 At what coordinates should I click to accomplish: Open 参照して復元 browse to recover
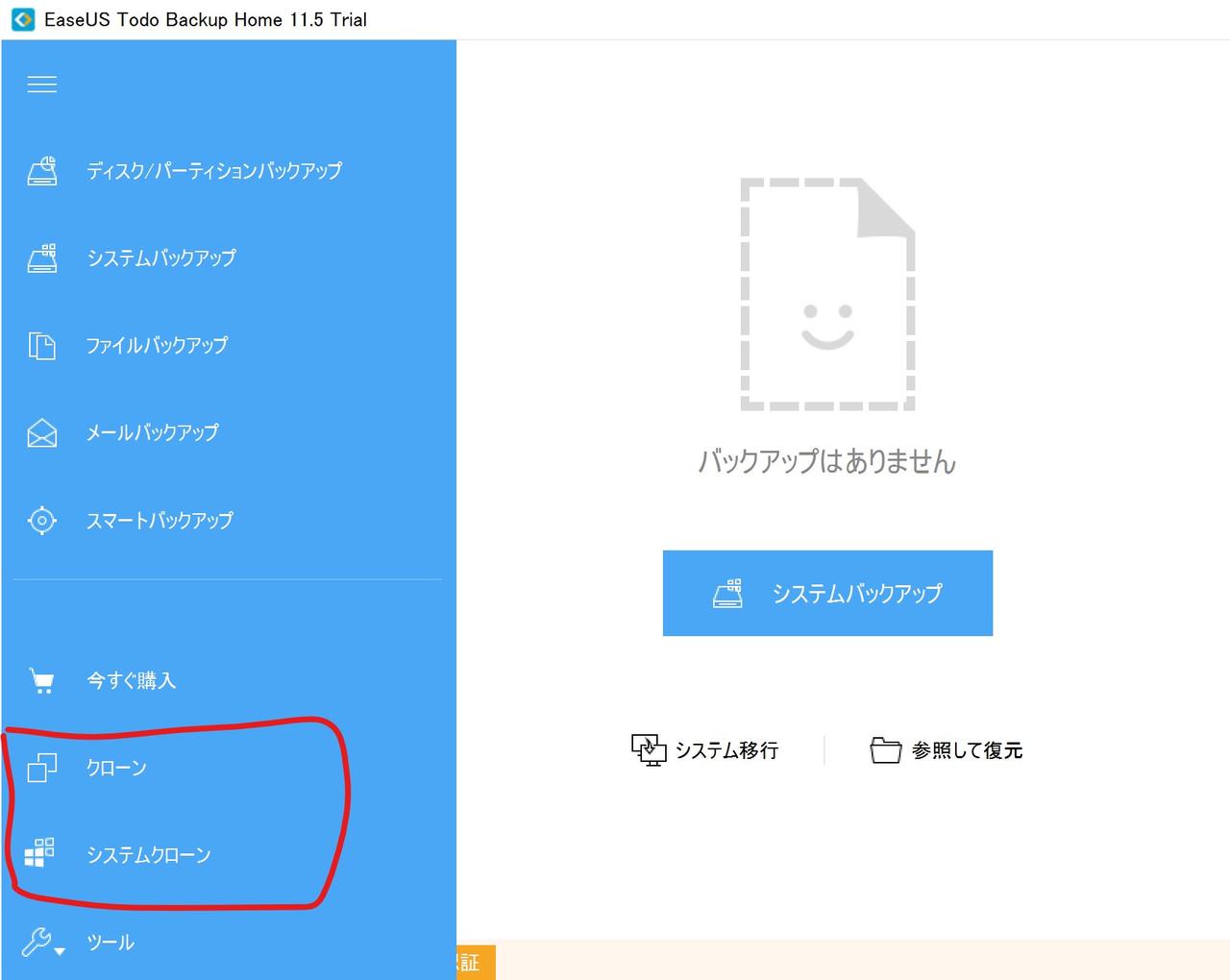pyautogui.click(x=967, y=750)
